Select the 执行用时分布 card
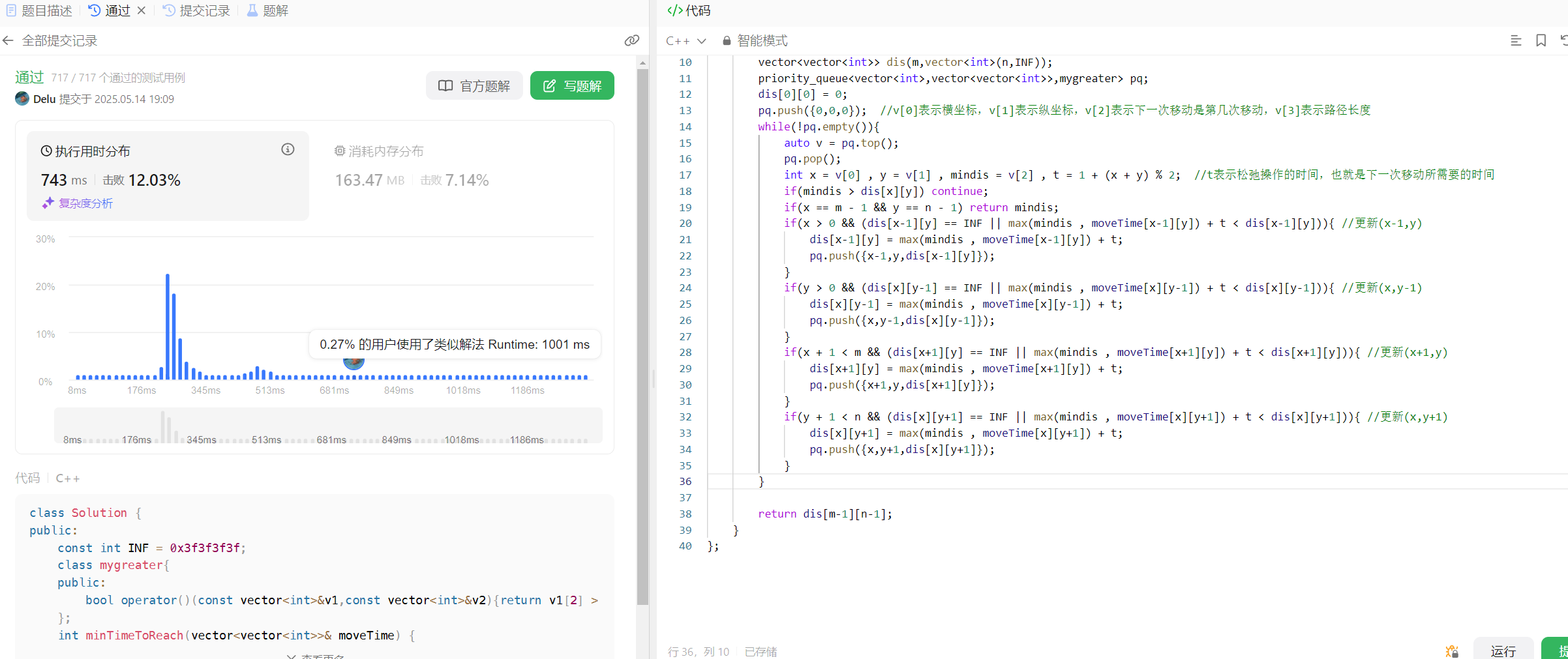1568x659 pixels. tap(168, 176)
